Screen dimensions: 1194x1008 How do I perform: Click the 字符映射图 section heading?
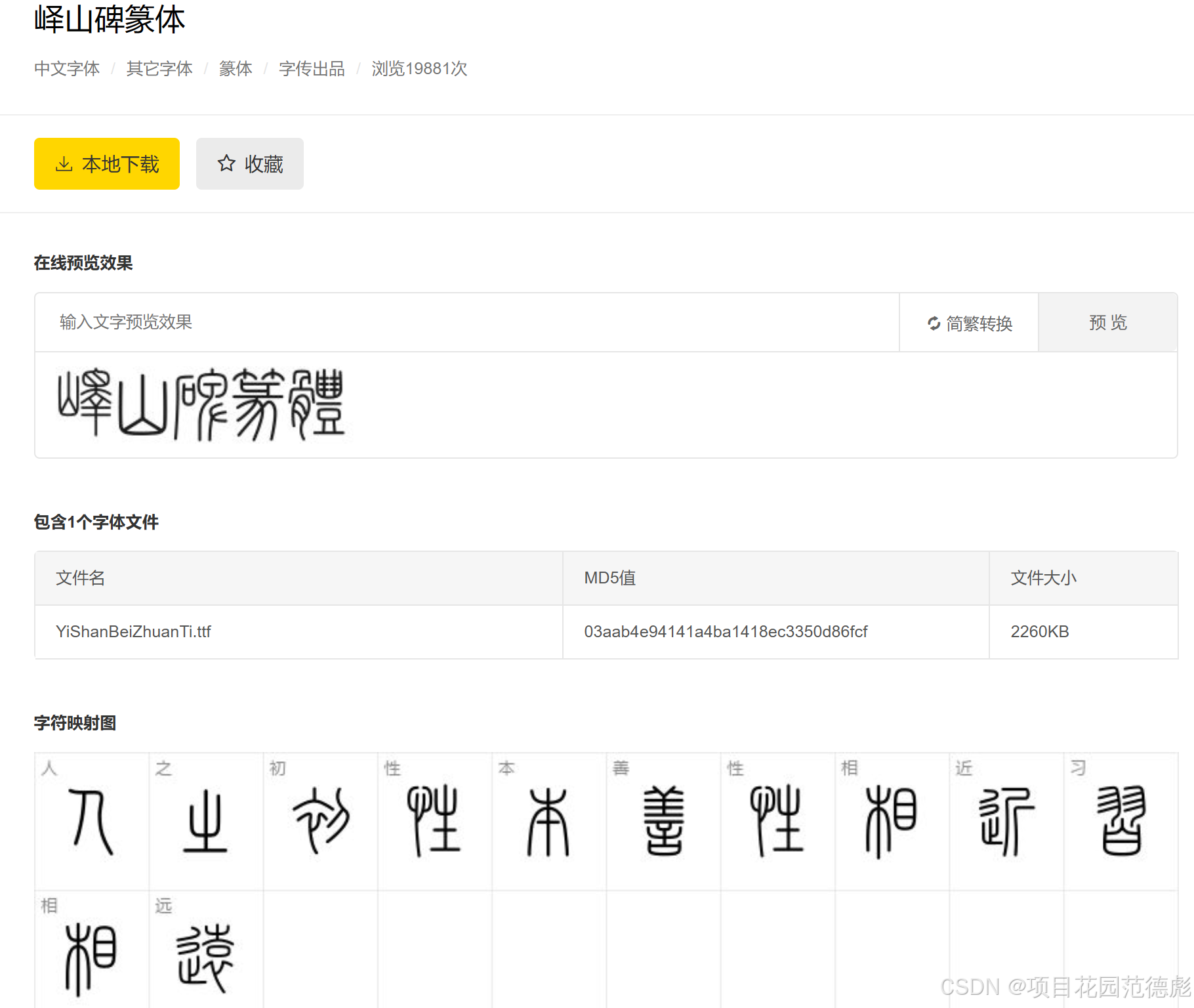click(x=75, y=723)
